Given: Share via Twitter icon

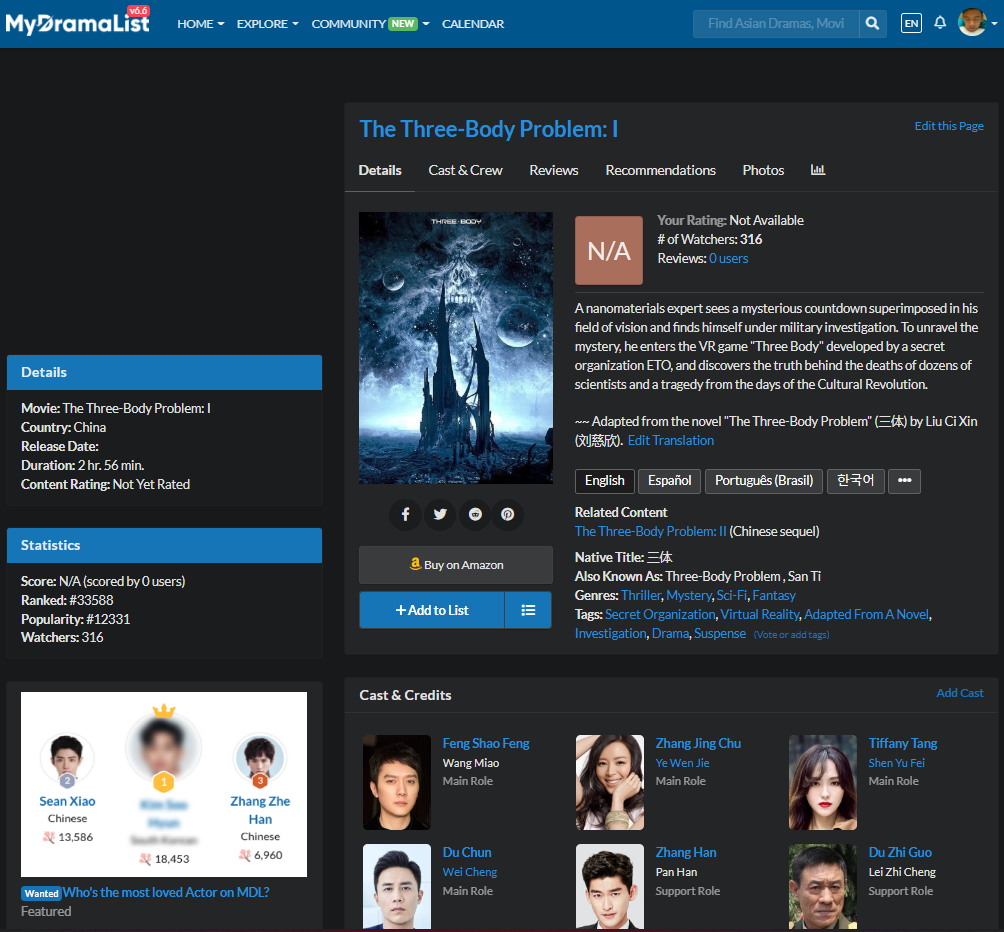Looking at the screenshot, I should [439, 514].
